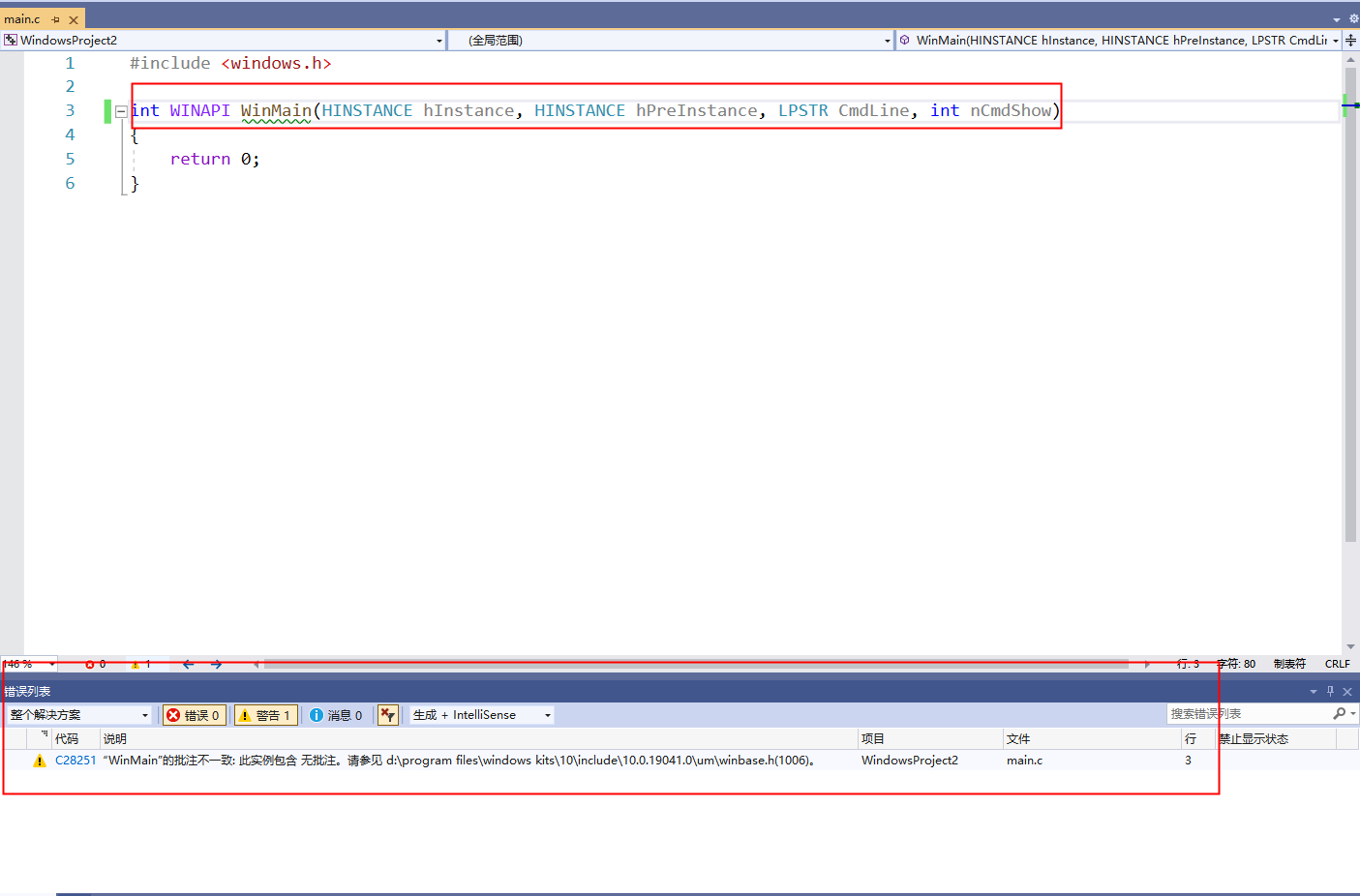Image resolution: width=1360 pixels, height=896 pixels.
Task: Click the category icon column header
Action: point(39,739)
